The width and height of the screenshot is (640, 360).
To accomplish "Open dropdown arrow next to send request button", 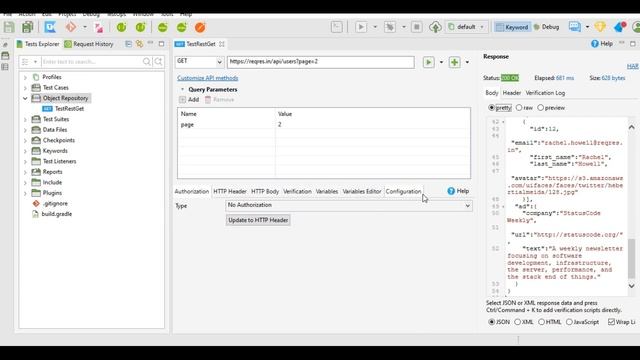I will (441, 62).
